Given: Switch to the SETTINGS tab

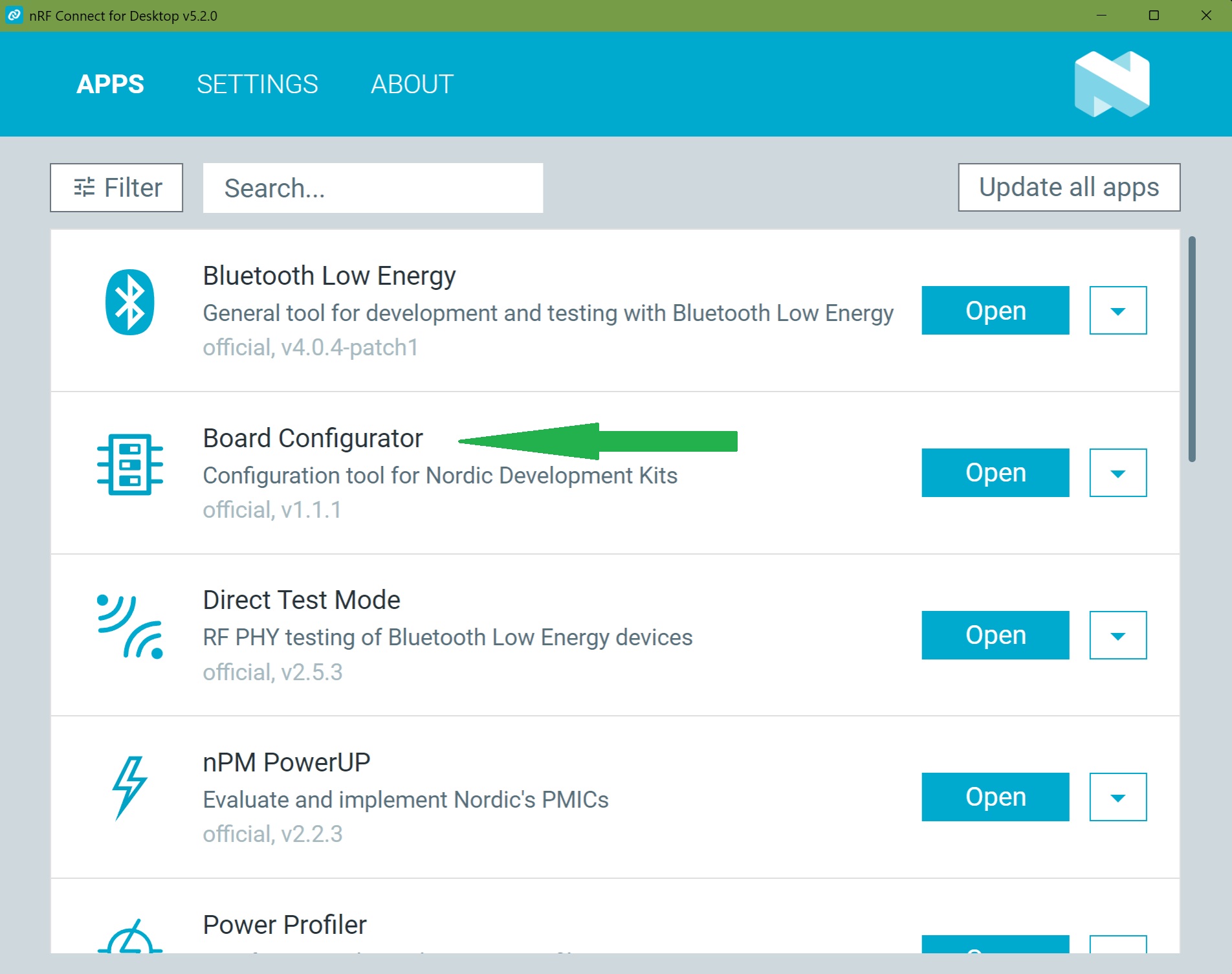Looking at the screenshot, I should (257, 84).
